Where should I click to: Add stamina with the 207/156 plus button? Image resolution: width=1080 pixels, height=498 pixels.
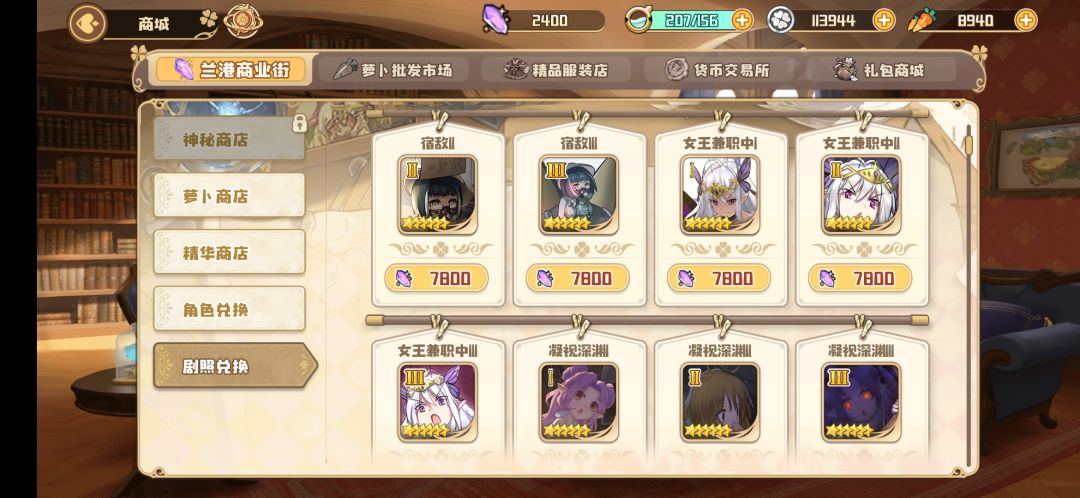point(742,20)
